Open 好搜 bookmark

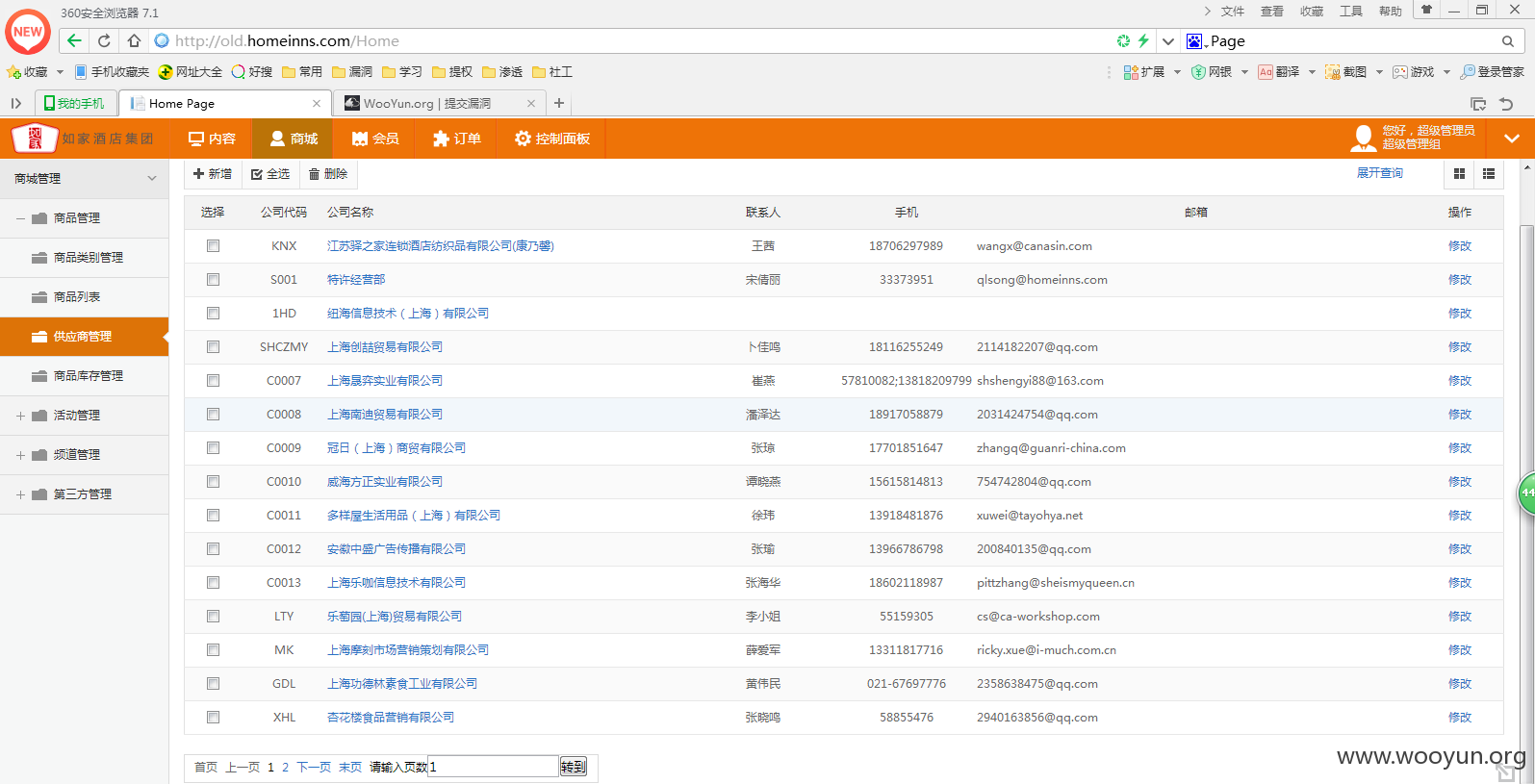click(252, 72)
